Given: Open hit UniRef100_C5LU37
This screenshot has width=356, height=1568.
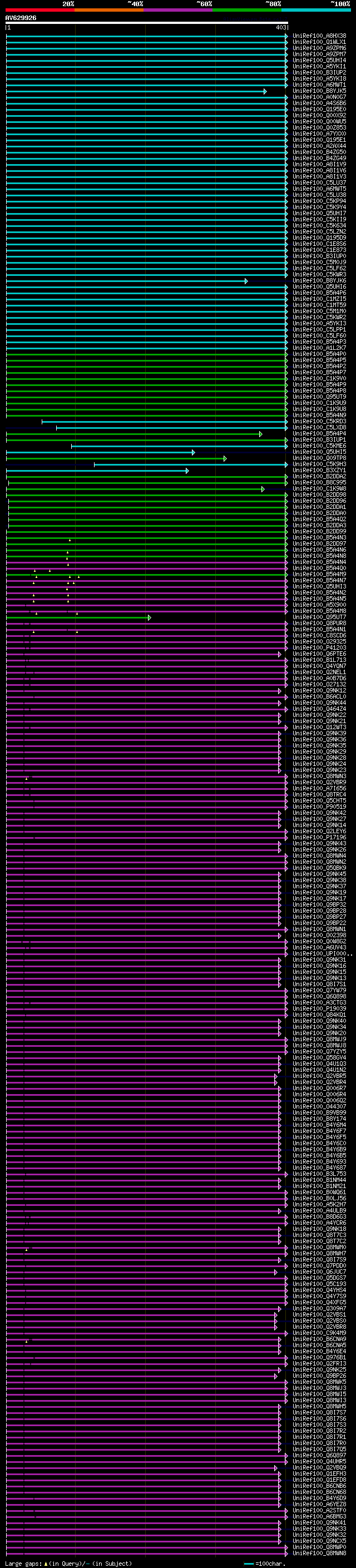Looking at the screenshot, I should (319, 182).
